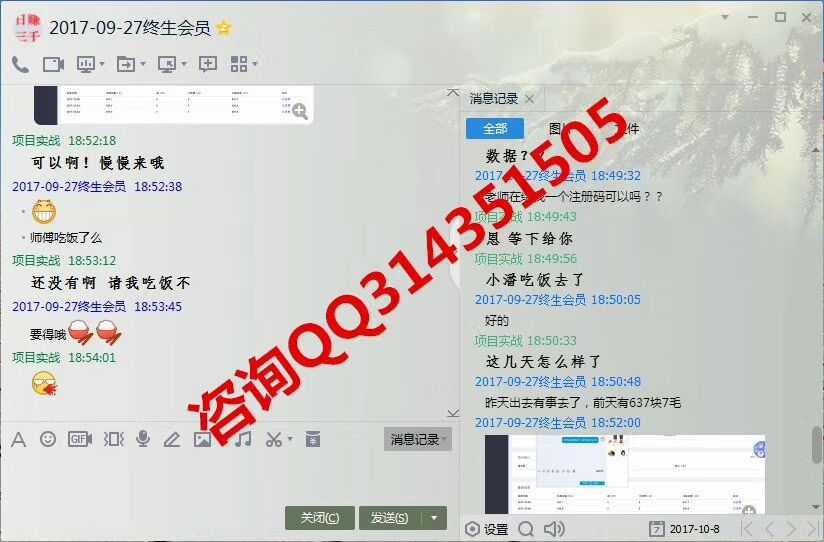Start a voice call
824x542 pixels.
[x=20, y=64]
